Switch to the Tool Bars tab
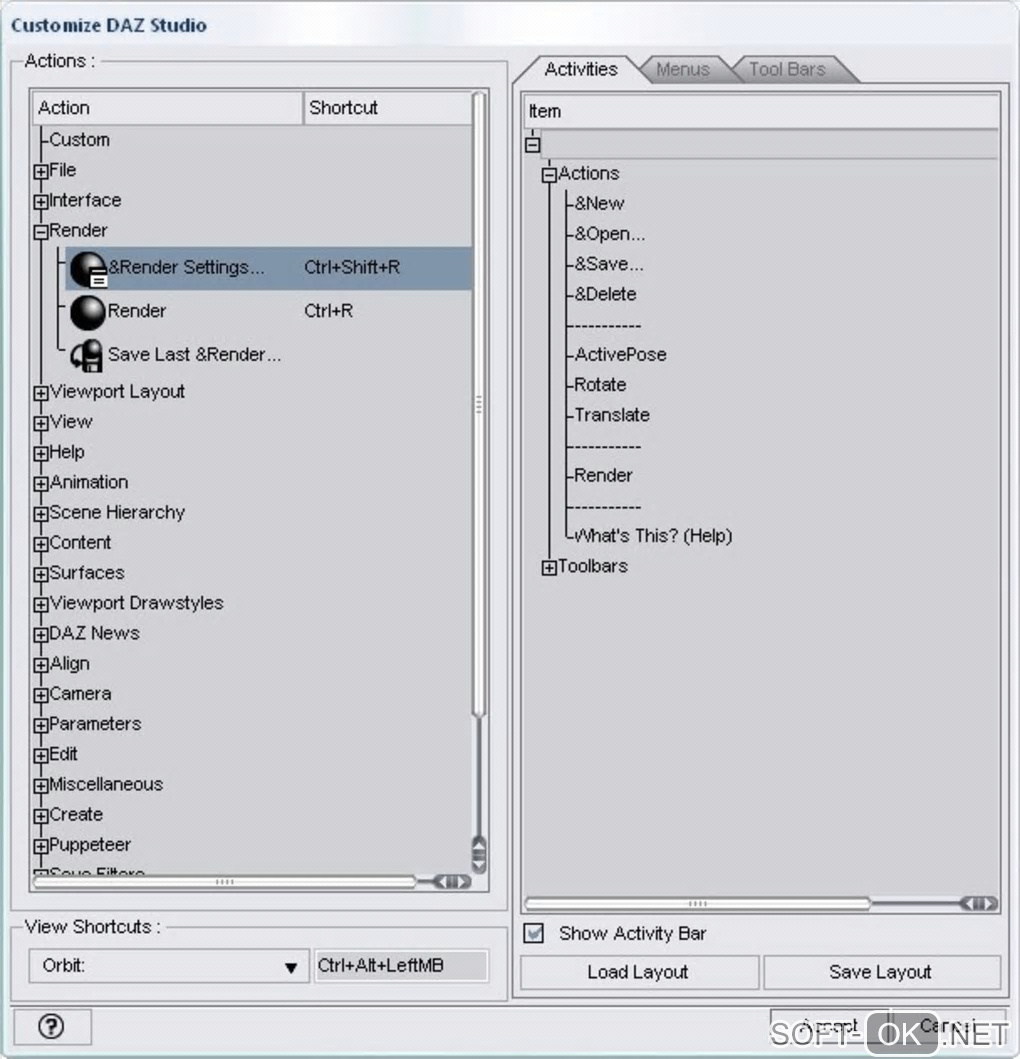 [x=787, y=69]
